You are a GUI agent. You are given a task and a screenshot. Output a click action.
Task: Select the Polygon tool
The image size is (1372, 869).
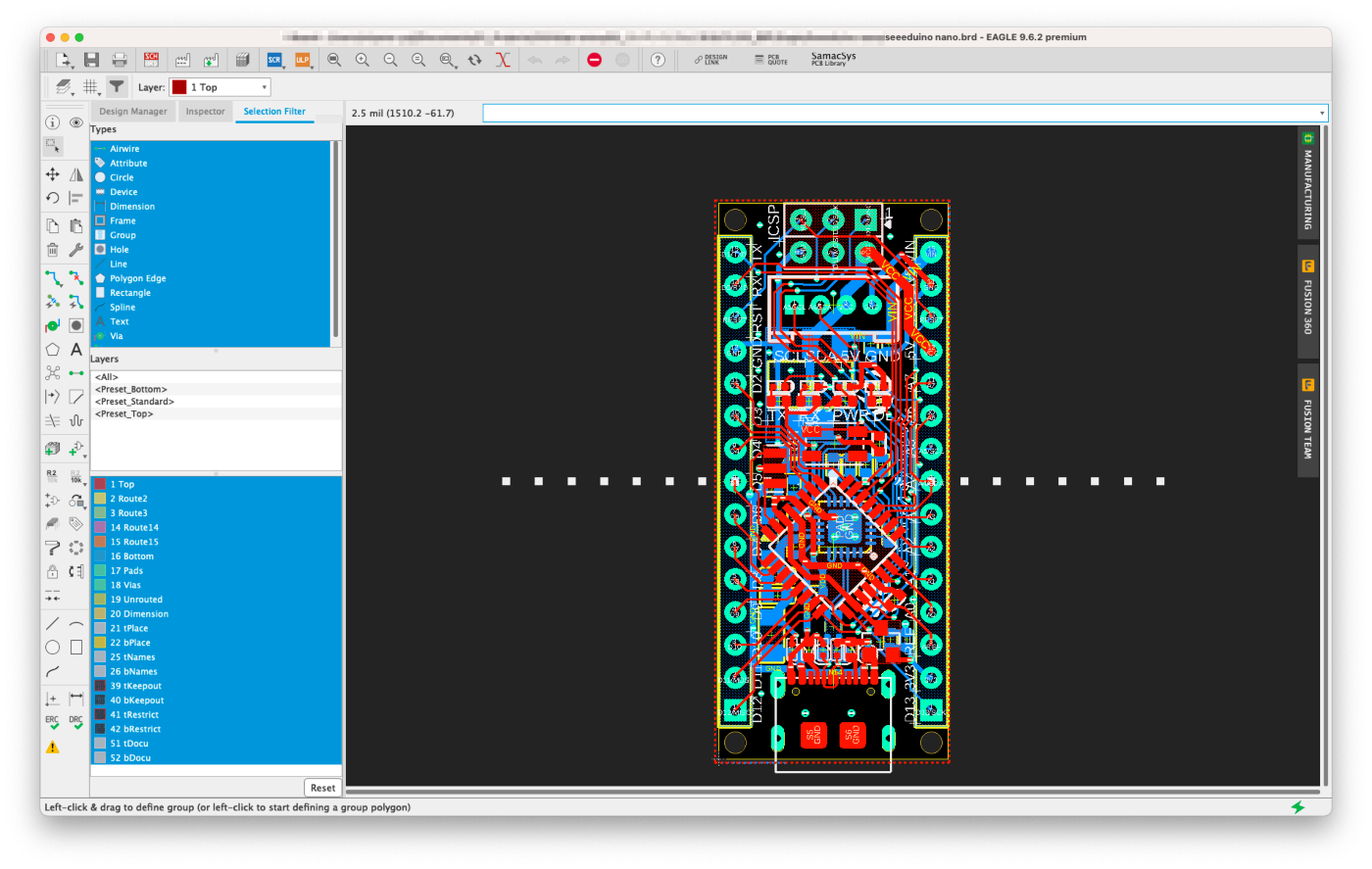pyautogui.click(x=52, y=350)
